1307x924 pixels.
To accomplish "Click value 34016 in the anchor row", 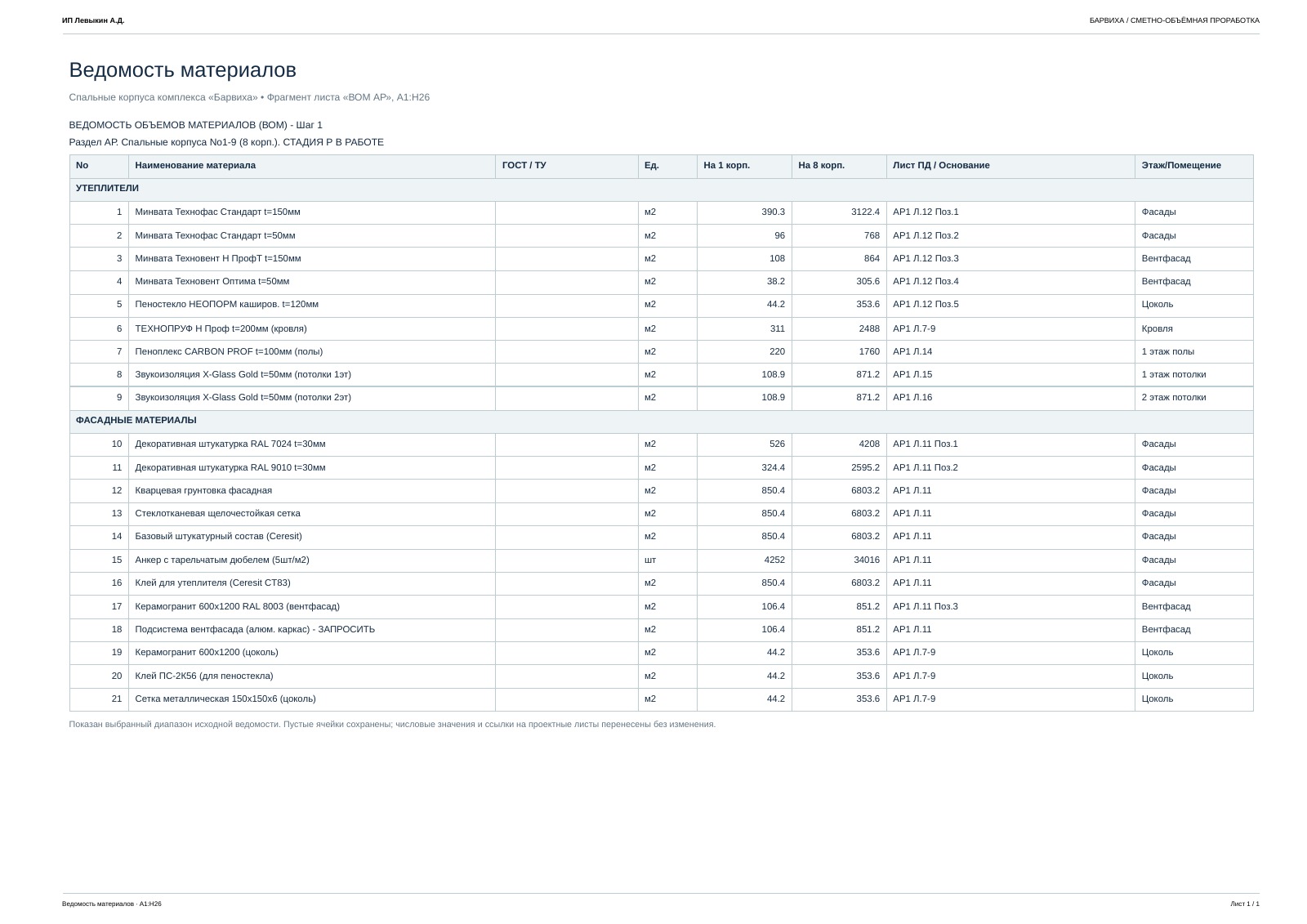I will [867, 560].
